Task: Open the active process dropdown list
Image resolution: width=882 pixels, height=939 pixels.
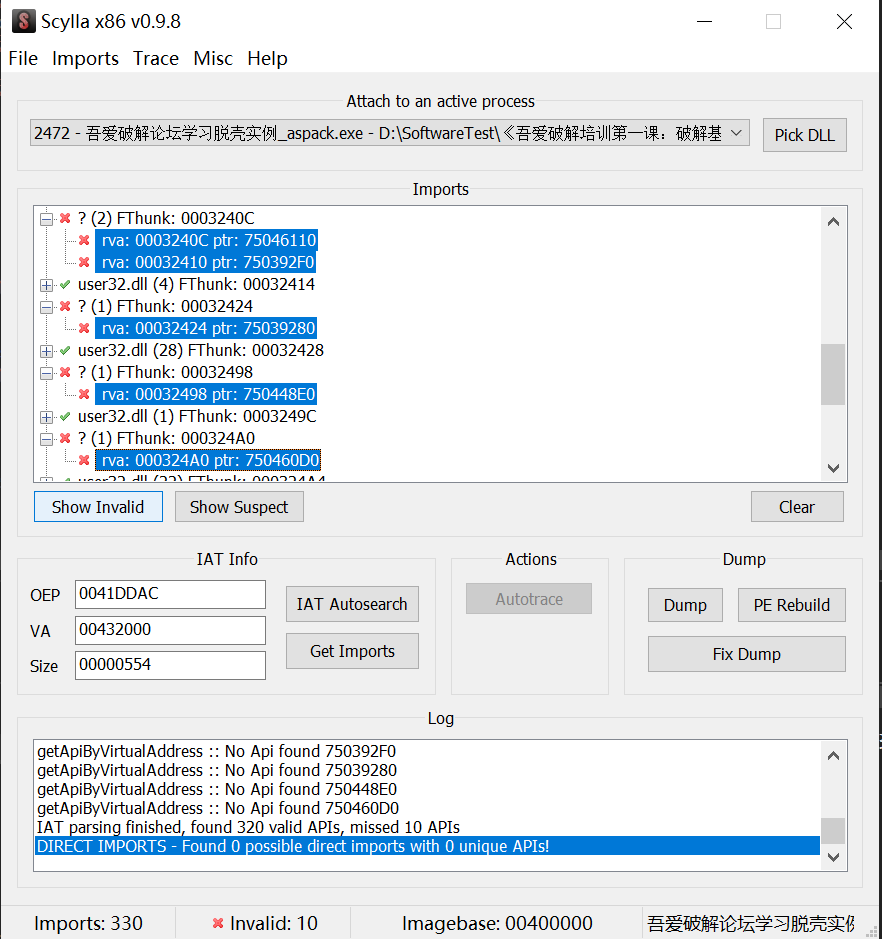Action: point(735,133)
